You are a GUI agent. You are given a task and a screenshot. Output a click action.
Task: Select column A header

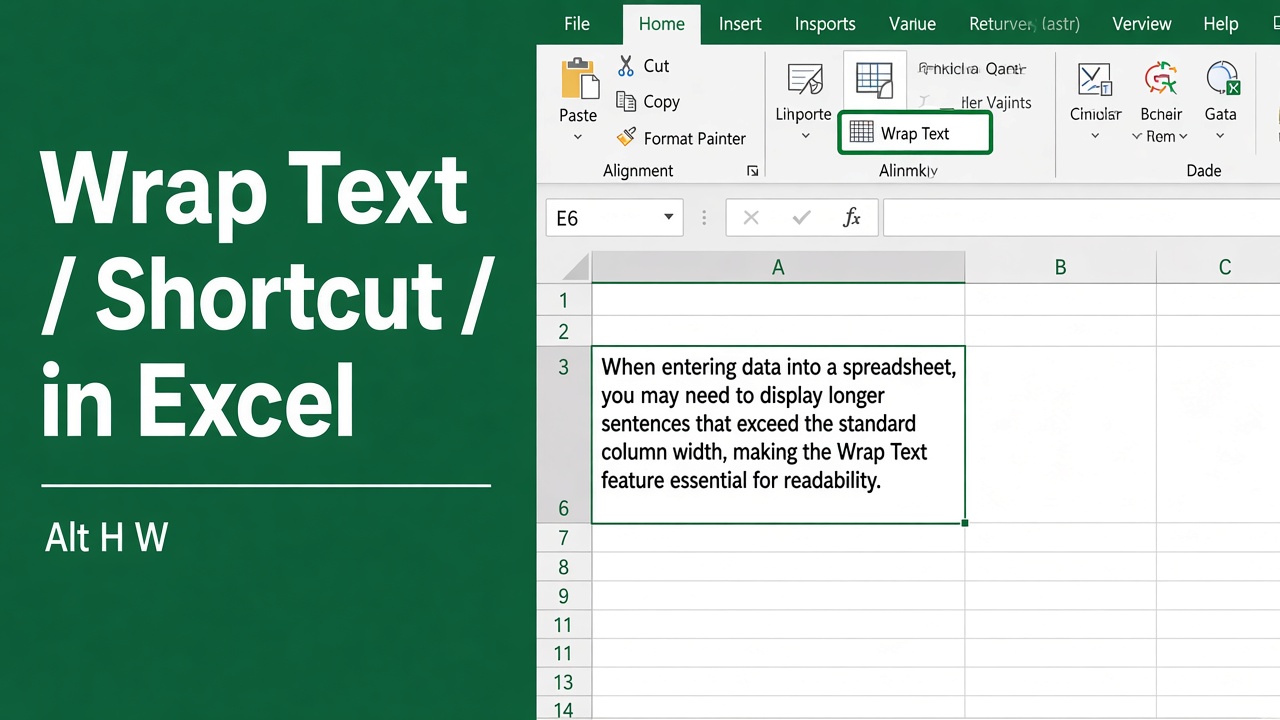(x=778, y=267)
